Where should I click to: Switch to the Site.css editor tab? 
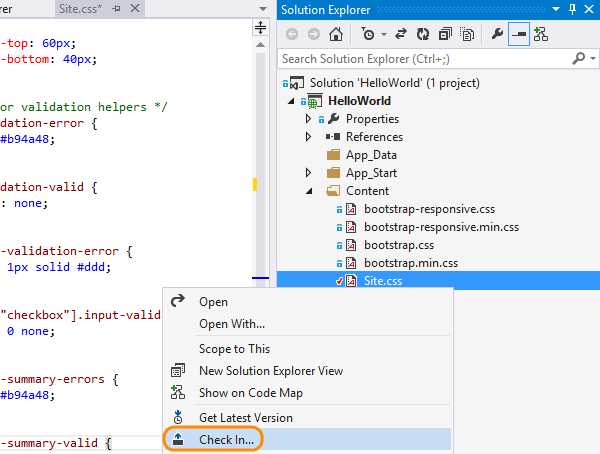pos(80,8)
